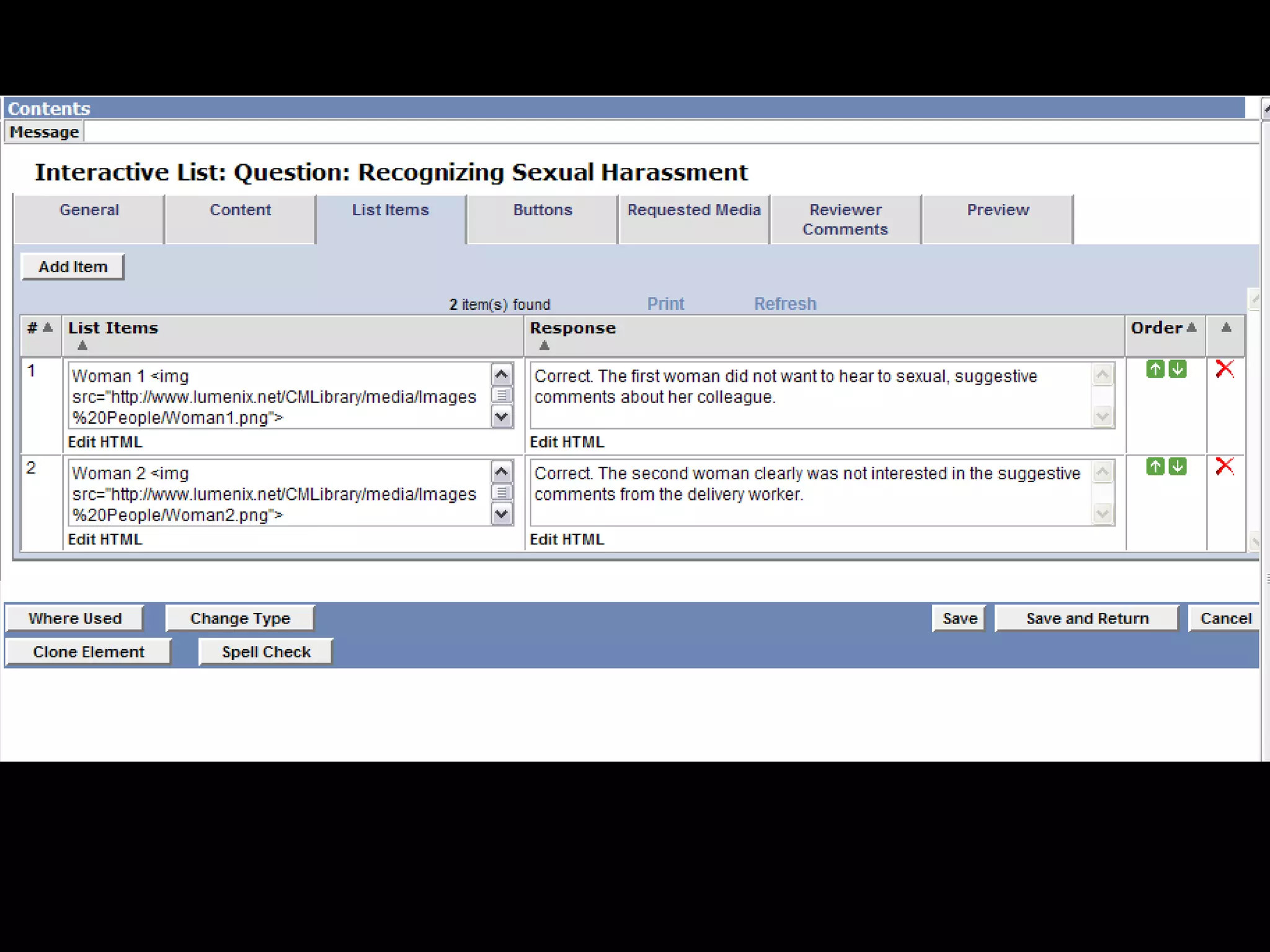Sort by the List Items column arrow

click(x=82, y=346)
